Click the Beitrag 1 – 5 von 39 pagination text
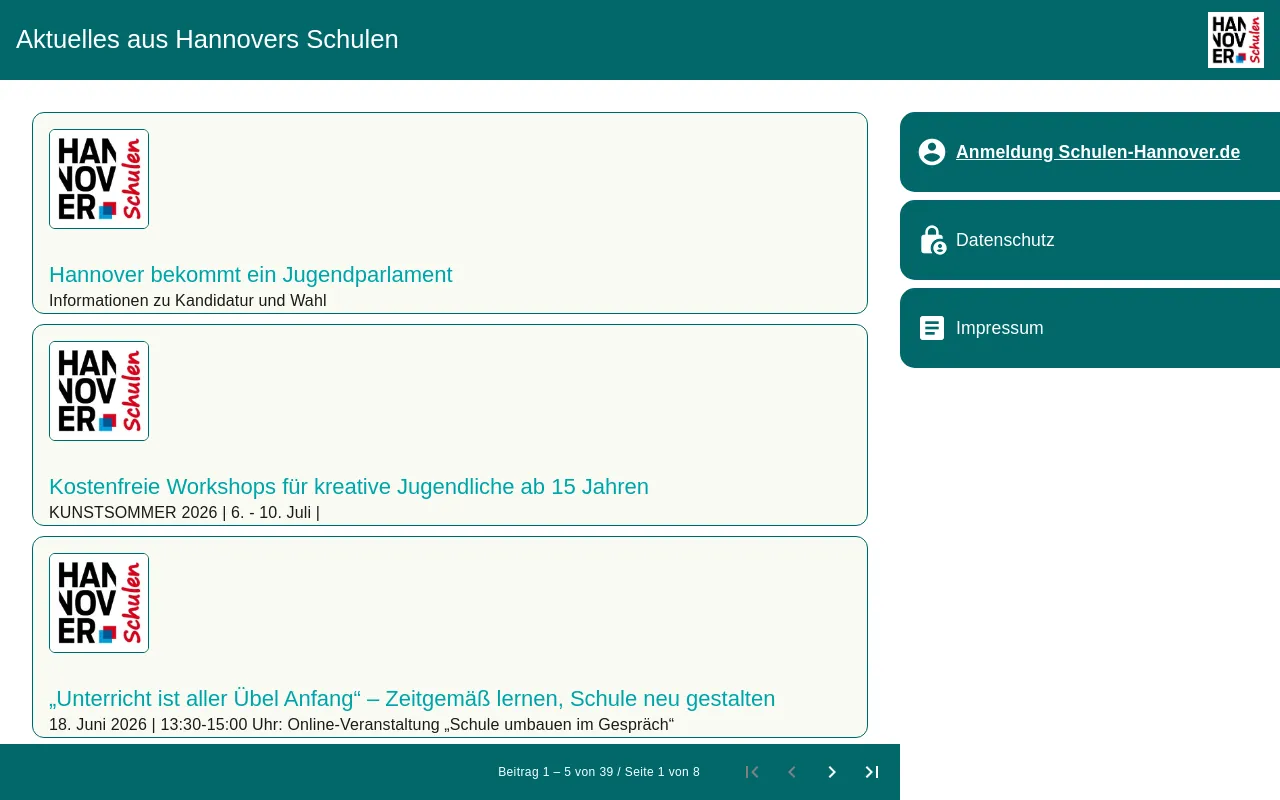Image resolution: width=1280 pixels, height=800 pixels. (x=599, y=772)
